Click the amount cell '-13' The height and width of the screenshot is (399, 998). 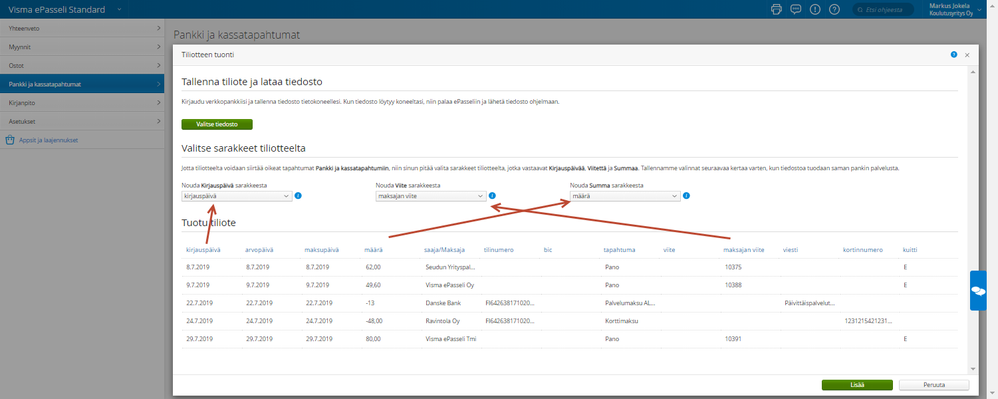point(370,303)
